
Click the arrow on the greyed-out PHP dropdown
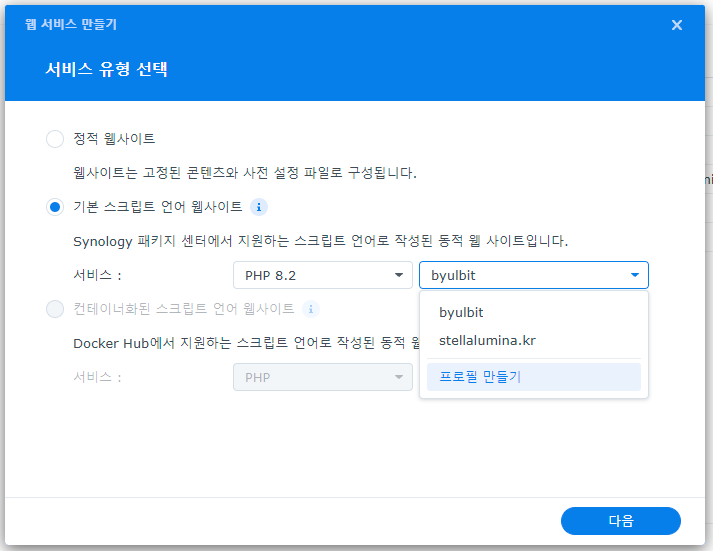(x=399, y=377)
